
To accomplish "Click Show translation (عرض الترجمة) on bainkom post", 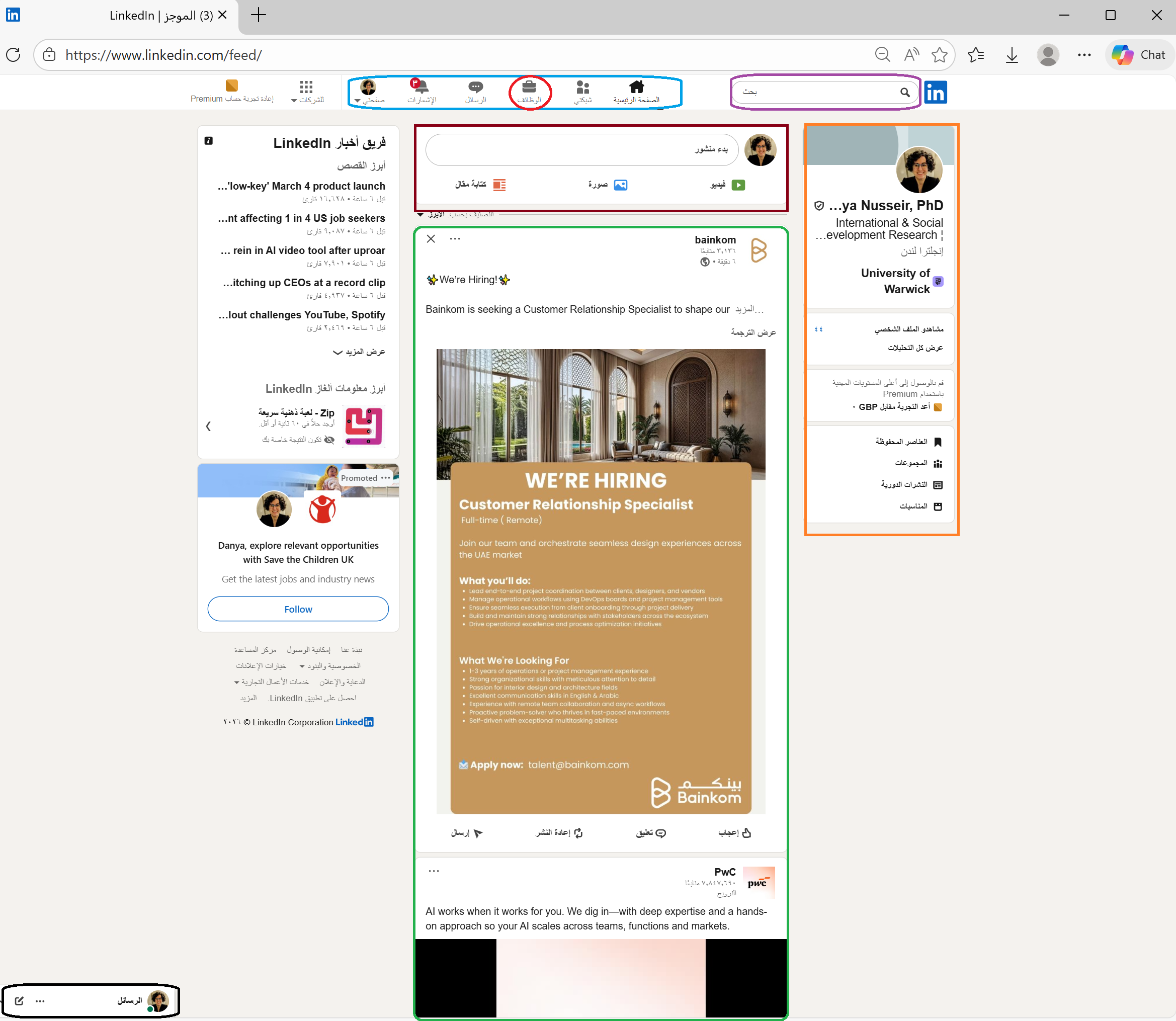I will pos(753,332).
